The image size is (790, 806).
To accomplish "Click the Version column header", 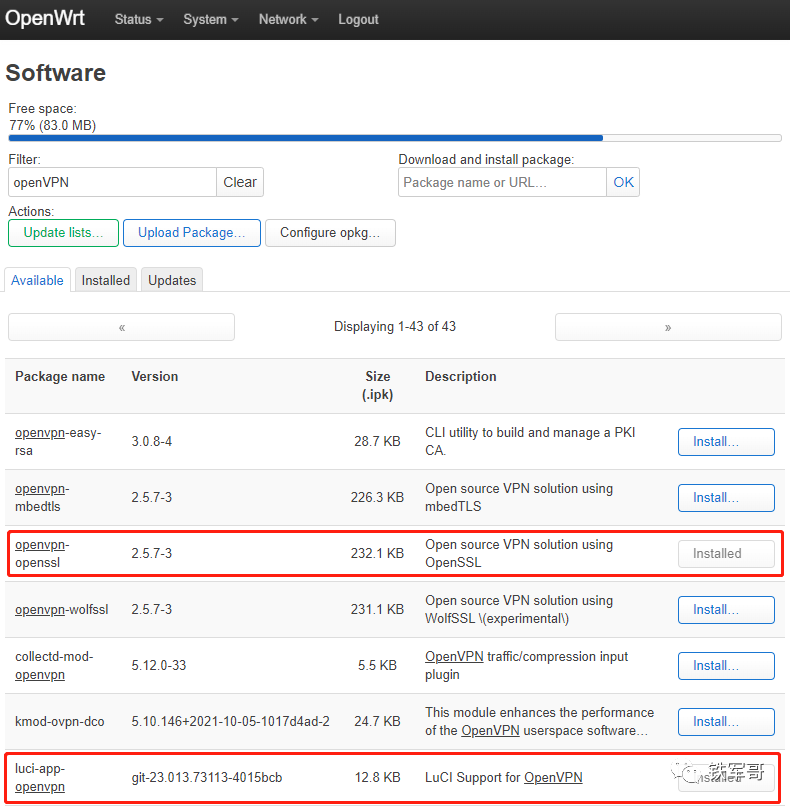I will coord(155,377).
